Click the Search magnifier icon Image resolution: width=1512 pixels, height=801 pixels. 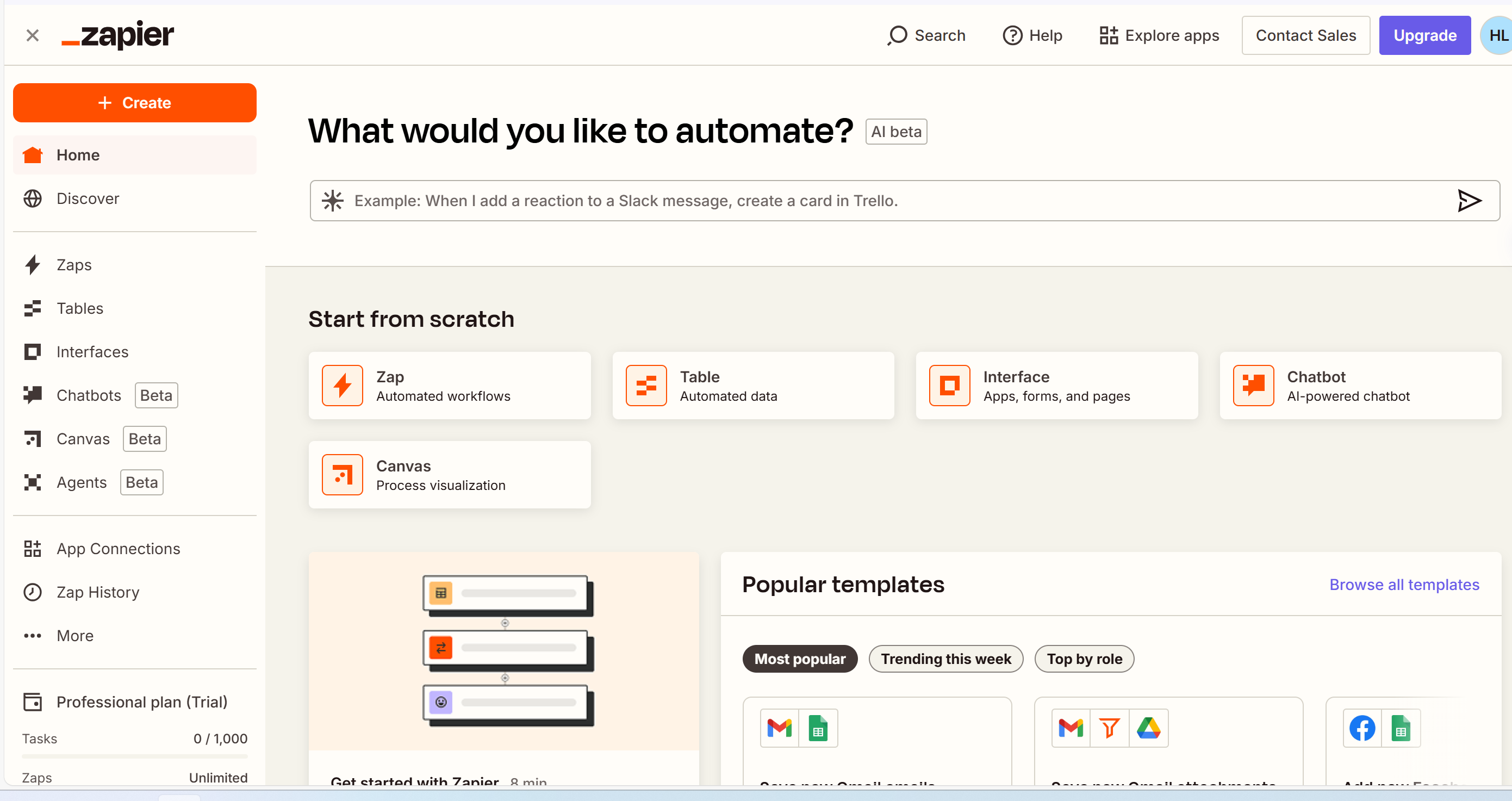click(x=897, y=35)
